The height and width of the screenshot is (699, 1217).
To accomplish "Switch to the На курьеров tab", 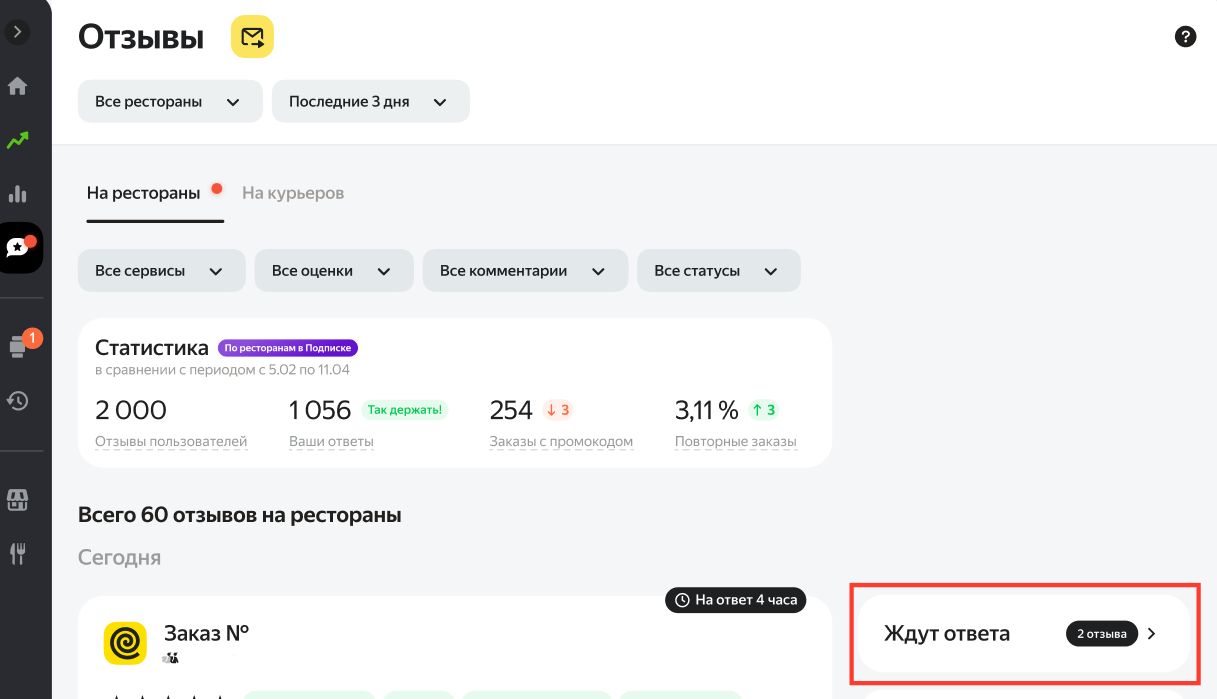I will click(293, 193).
